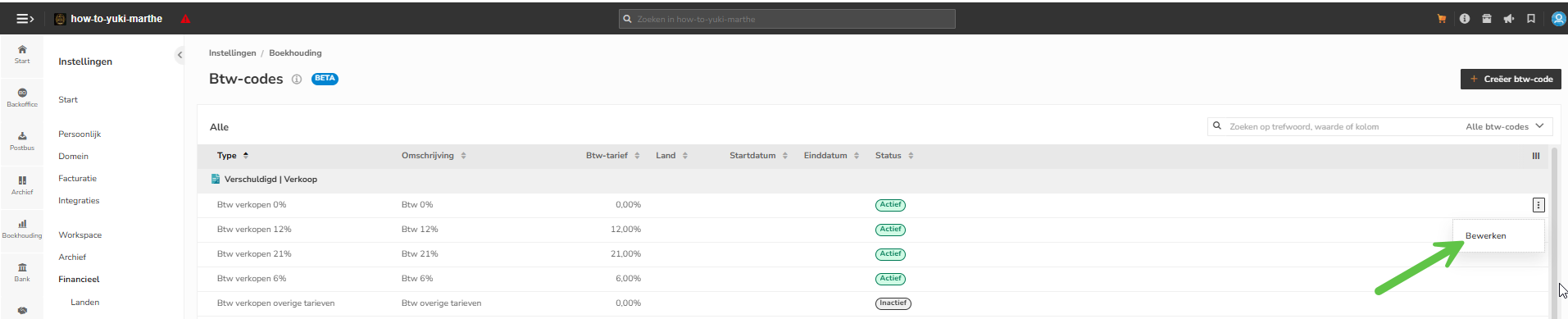Image resolution: width=1568 pixels, height=319 pixels.
Task: Click the Verschuldigd | Verkoop group icon
Action: 216,179
